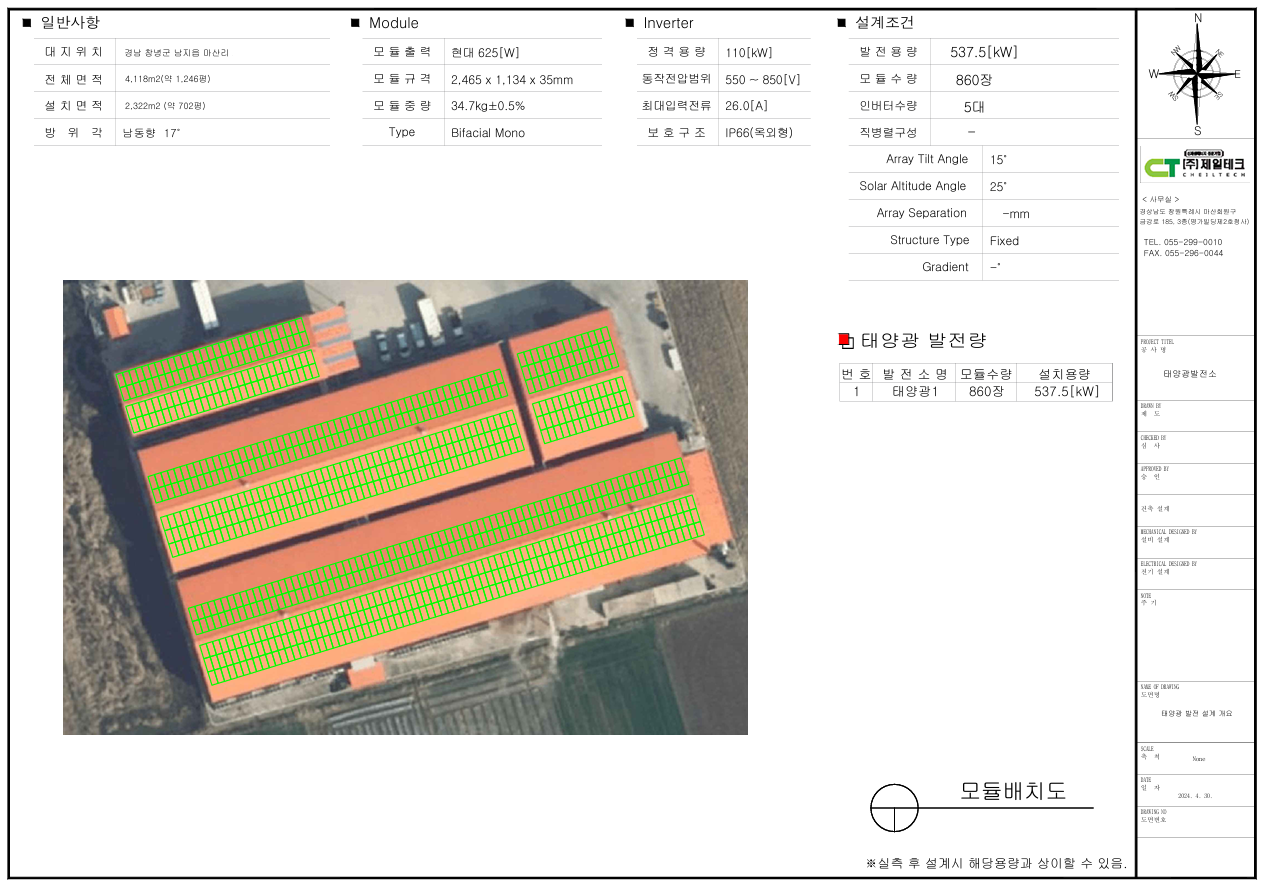Click the square bullet before Module heading

point(355,23)
